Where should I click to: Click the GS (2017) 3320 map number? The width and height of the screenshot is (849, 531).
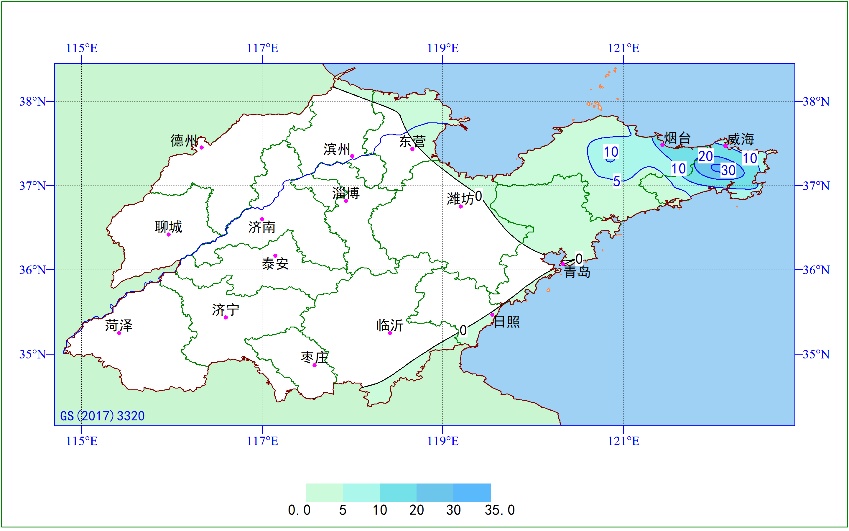tap(102, 416)
